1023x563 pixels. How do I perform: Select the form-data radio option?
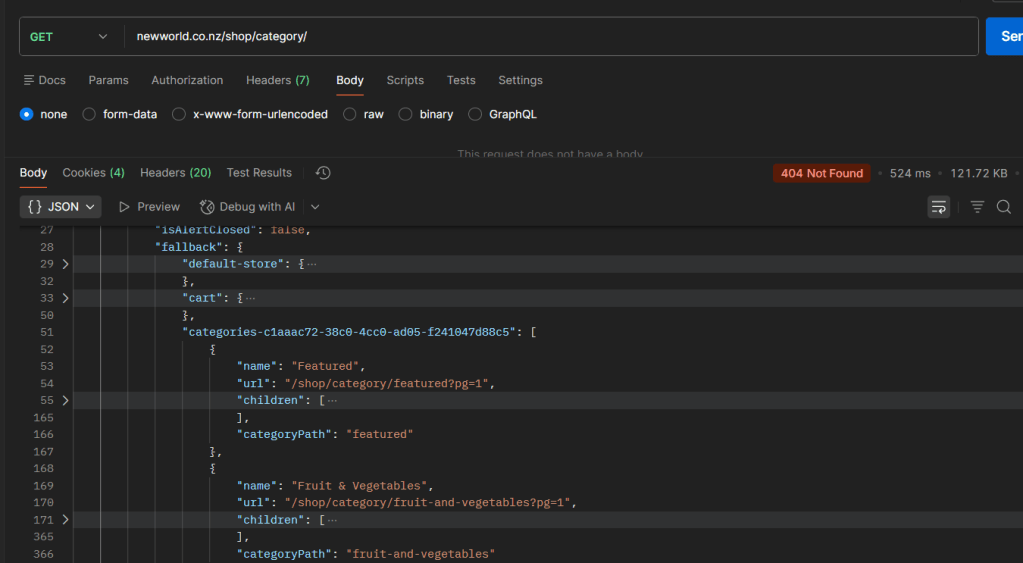click(89, 114)
